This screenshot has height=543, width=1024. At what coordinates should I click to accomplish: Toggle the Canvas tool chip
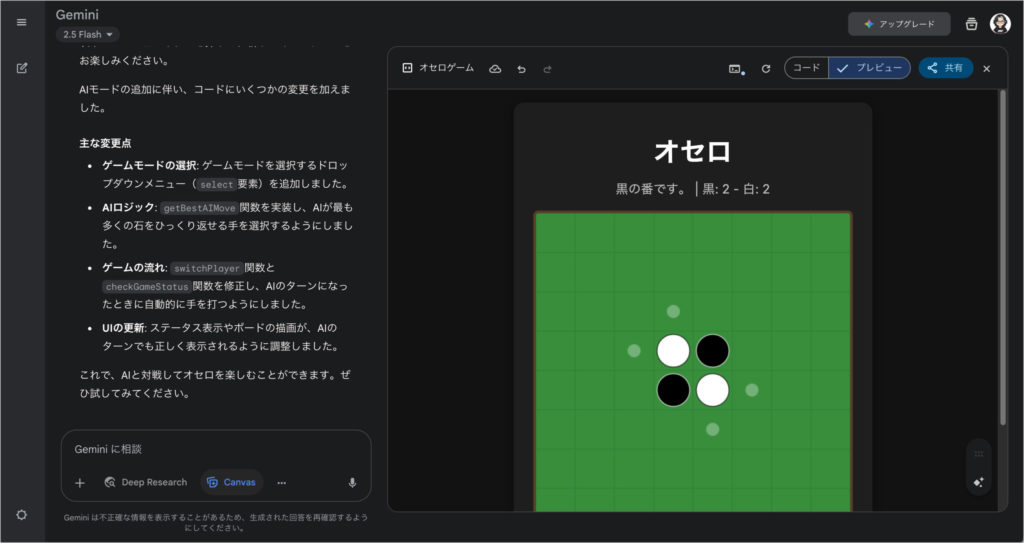click(231, 482)
